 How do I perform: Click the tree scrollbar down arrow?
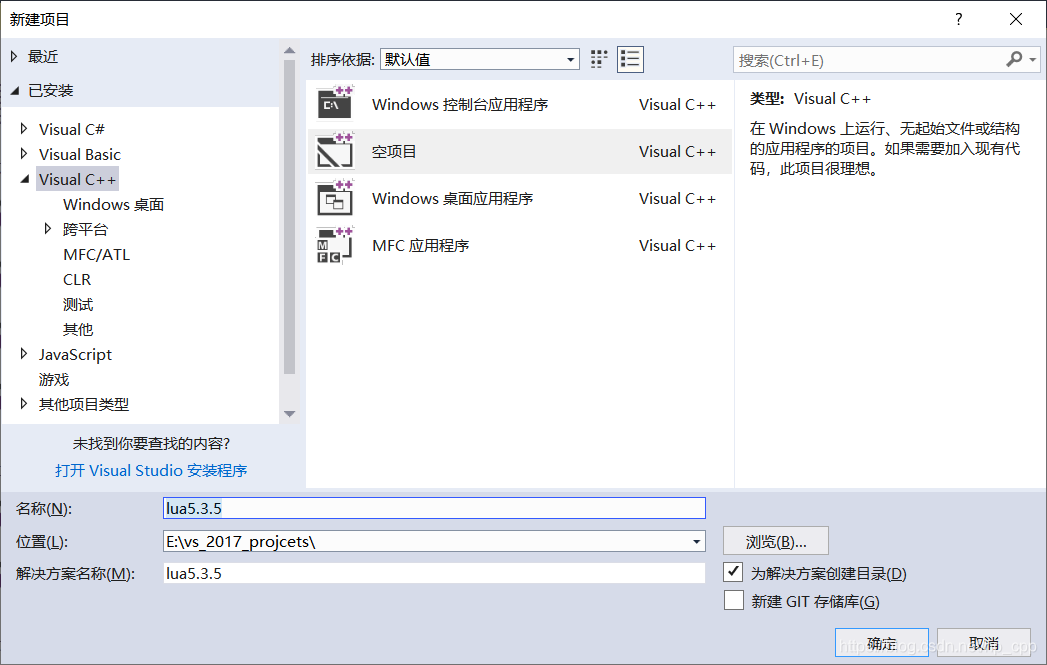[x=289, y=414]
